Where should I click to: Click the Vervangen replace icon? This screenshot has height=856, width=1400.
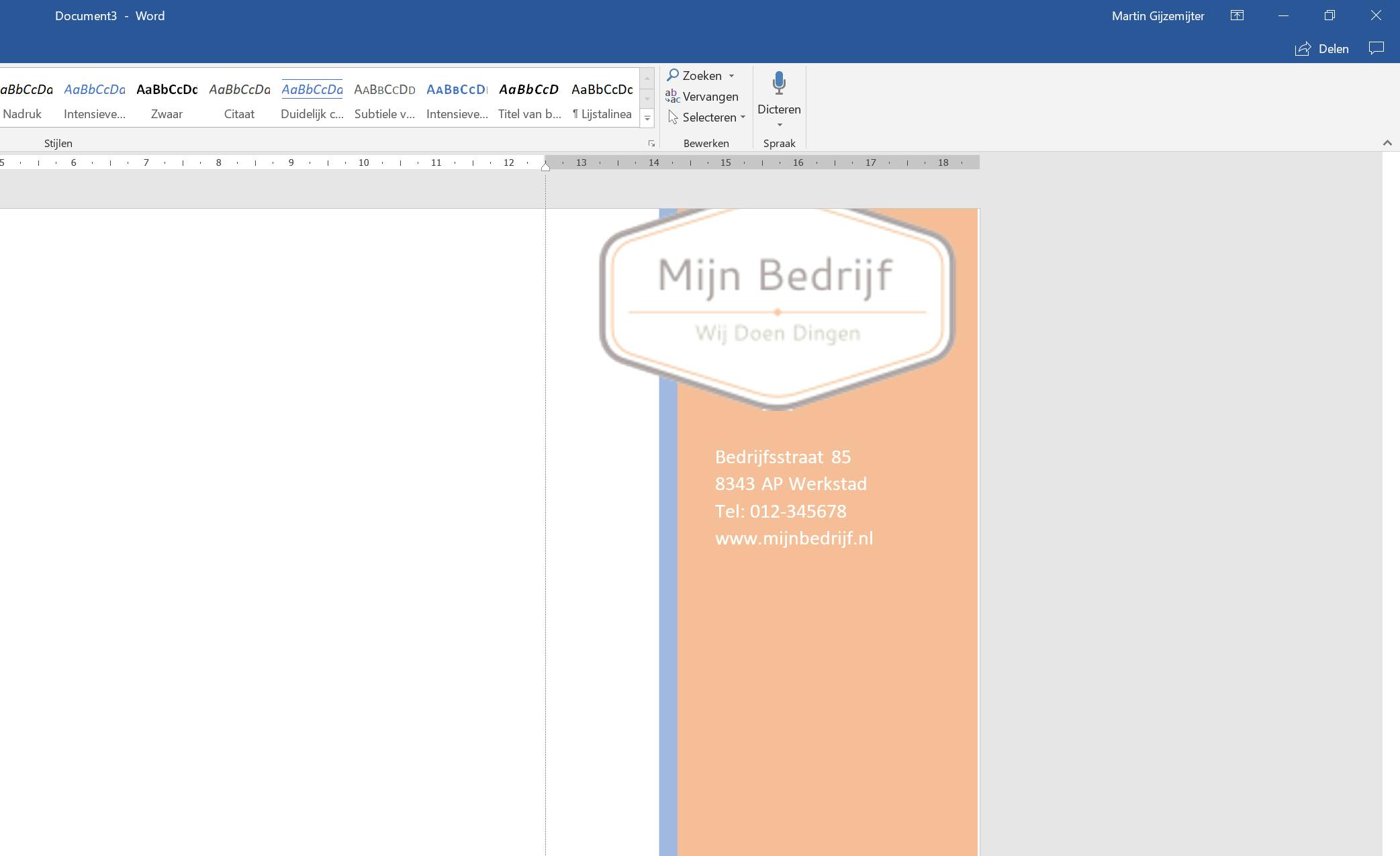click(673, 97)
